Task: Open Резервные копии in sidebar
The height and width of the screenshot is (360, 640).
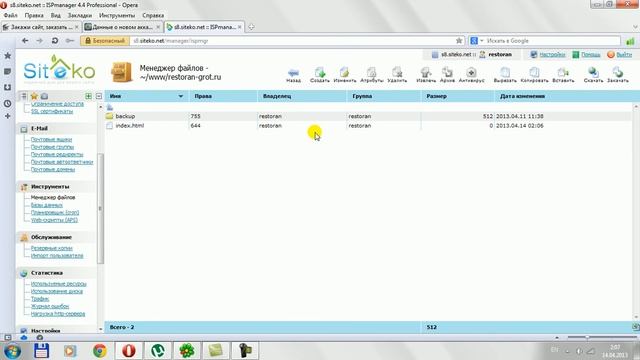Action: (x=51, y=248)
